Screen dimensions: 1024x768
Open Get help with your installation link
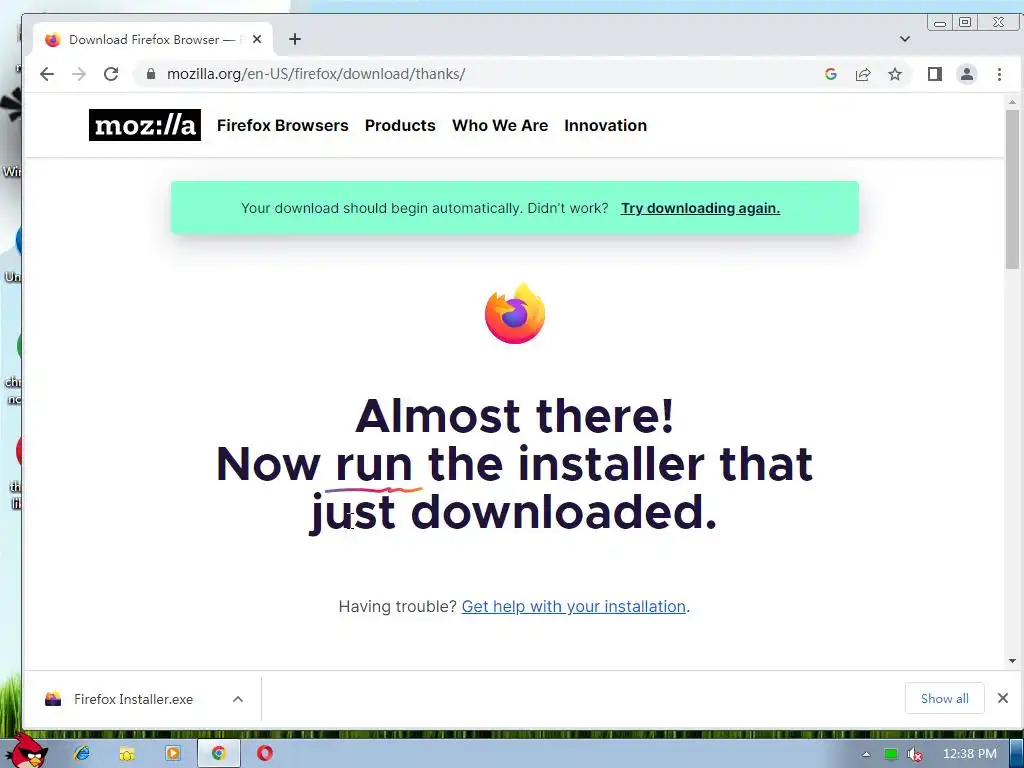pyautogui.click(x=573, y=607)
